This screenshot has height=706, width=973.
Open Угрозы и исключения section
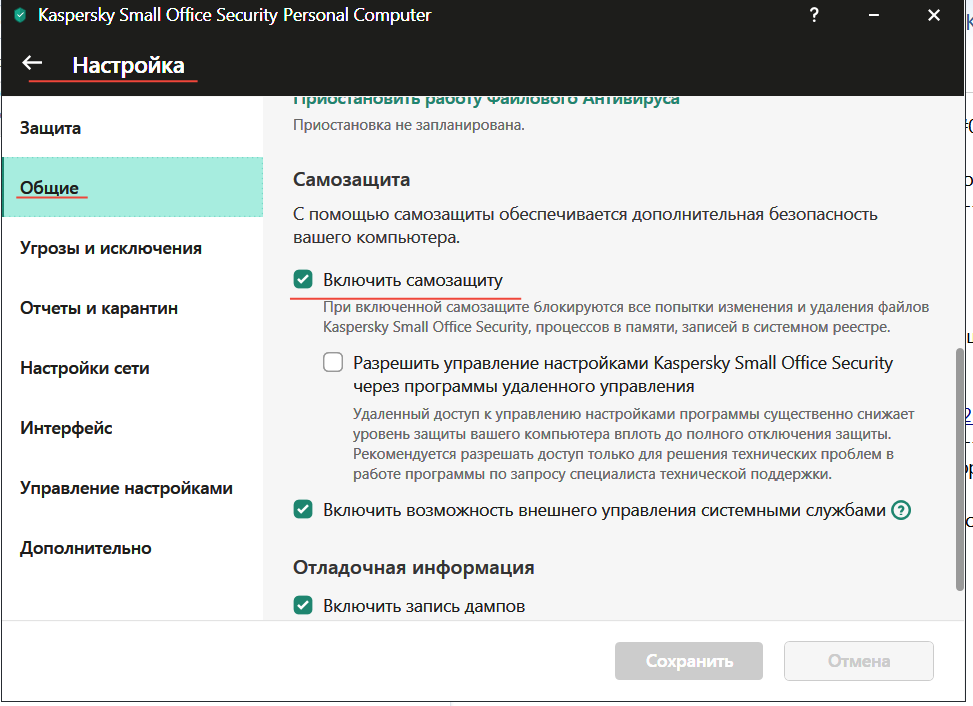tap(132, 248)
